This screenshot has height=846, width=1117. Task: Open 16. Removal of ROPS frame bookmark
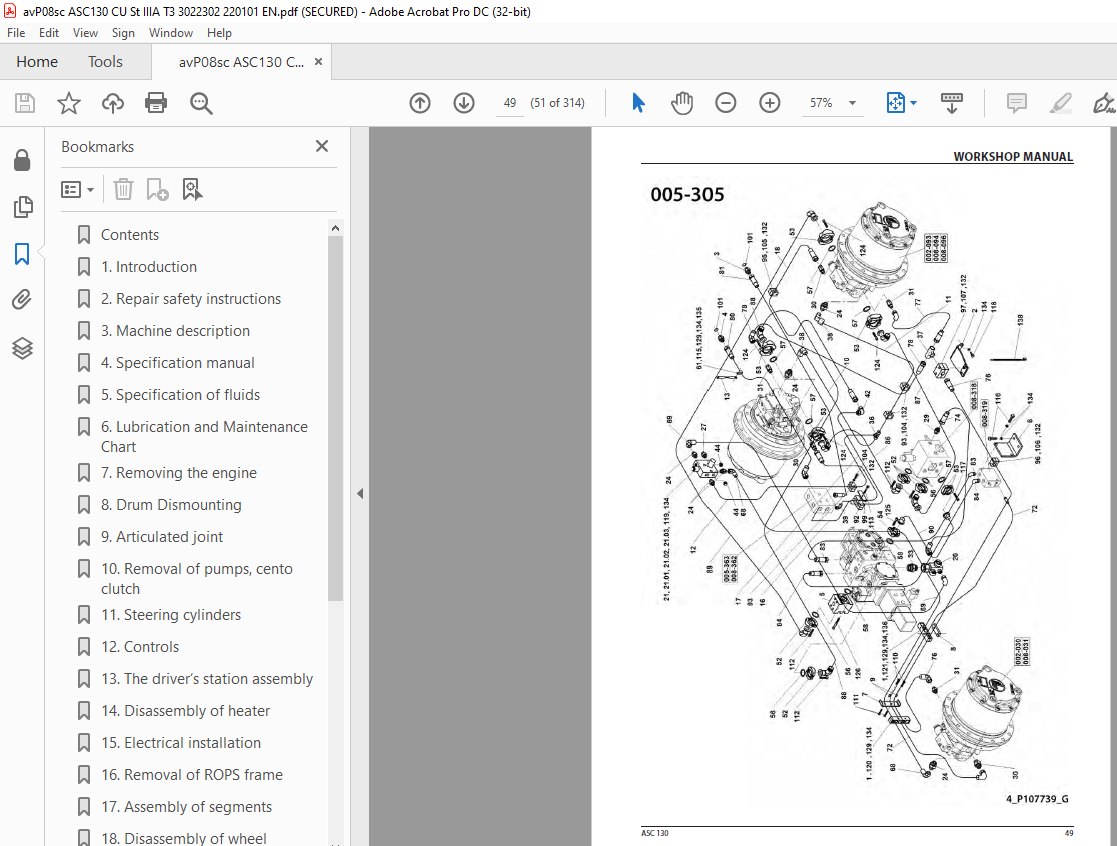192,775
